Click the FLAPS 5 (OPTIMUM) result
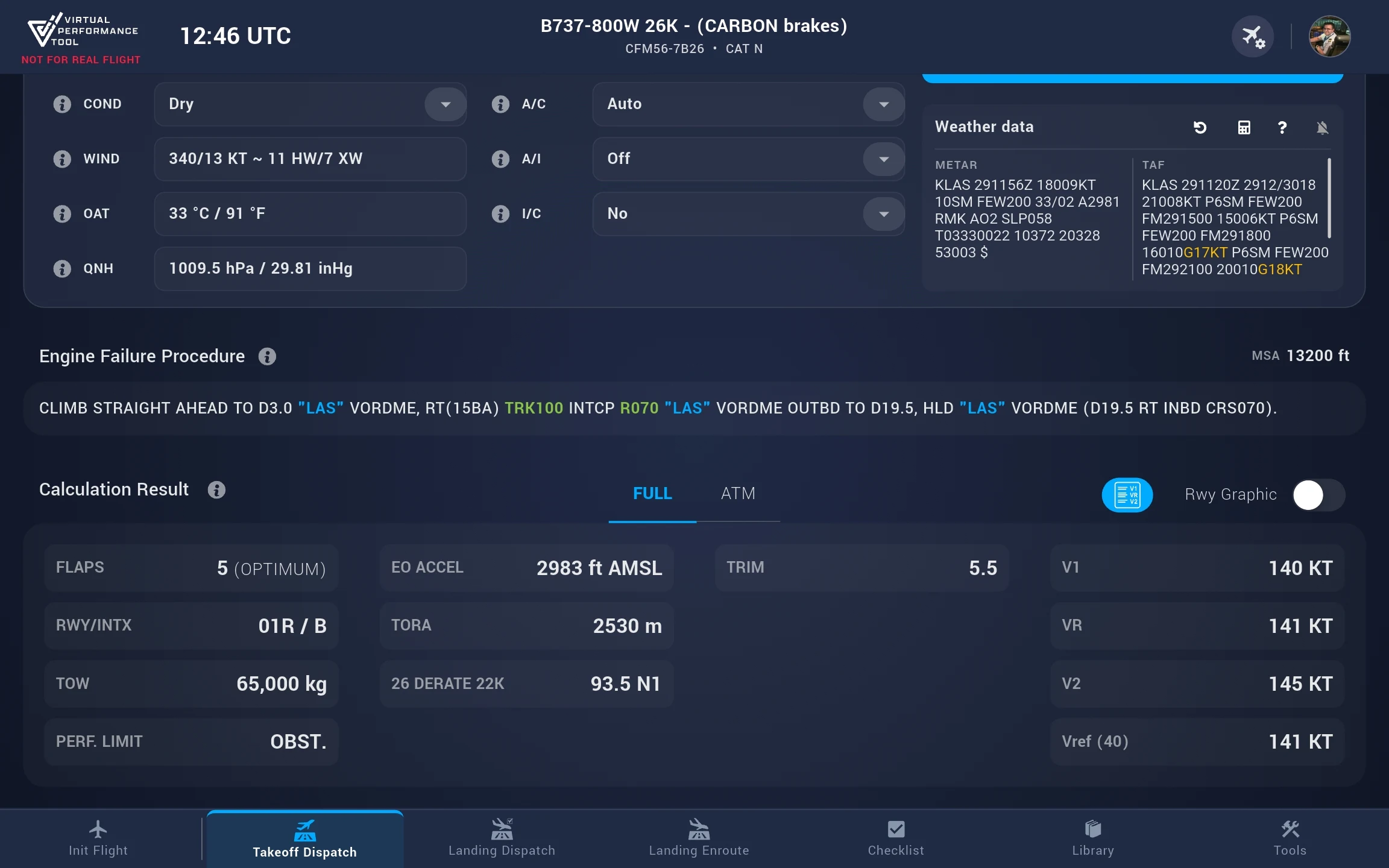Viewport: 1389px width, 868px height. [x=191, y=568]
